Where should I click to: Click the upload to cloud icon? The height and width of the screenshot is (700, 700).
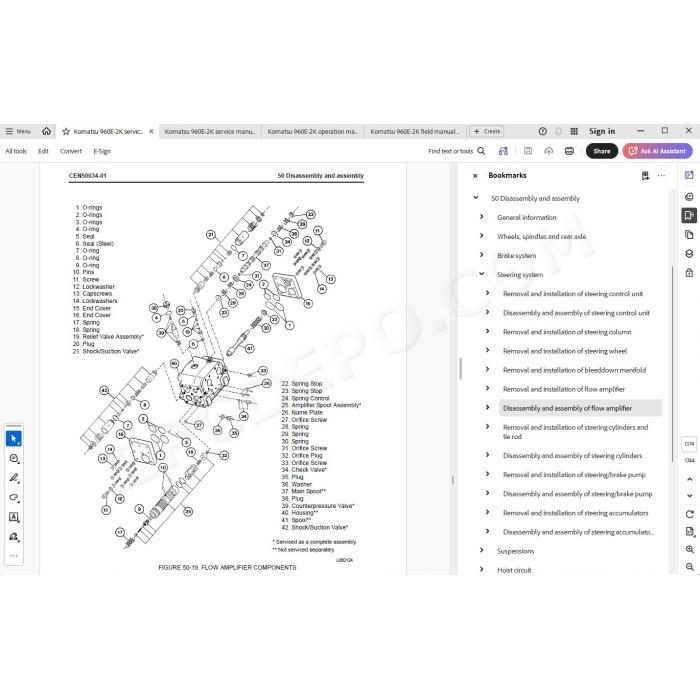(x=549, y=151)
